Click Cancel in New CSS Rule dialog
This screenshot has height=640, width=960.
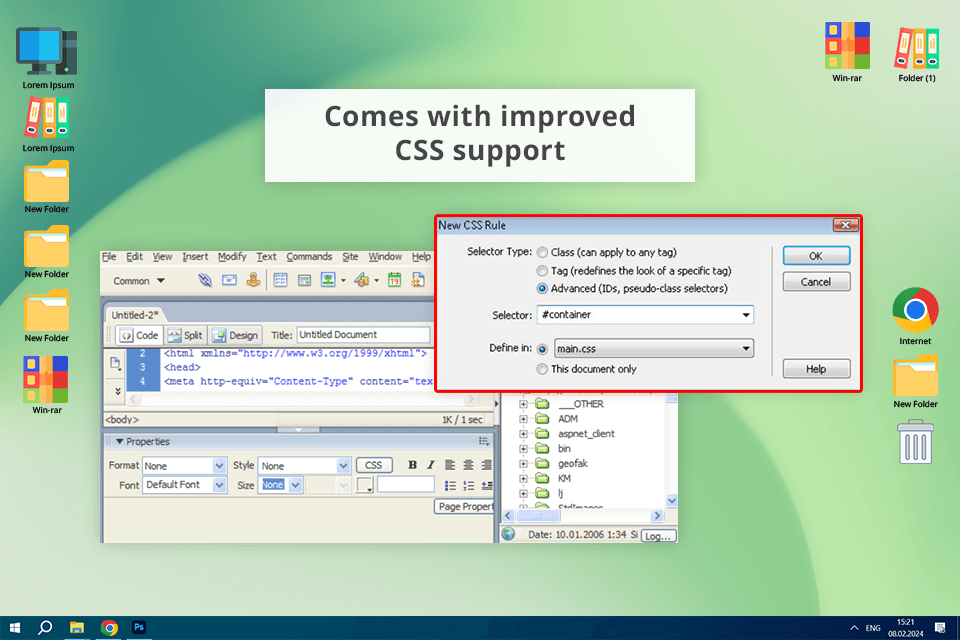click(x=816, y=282)
